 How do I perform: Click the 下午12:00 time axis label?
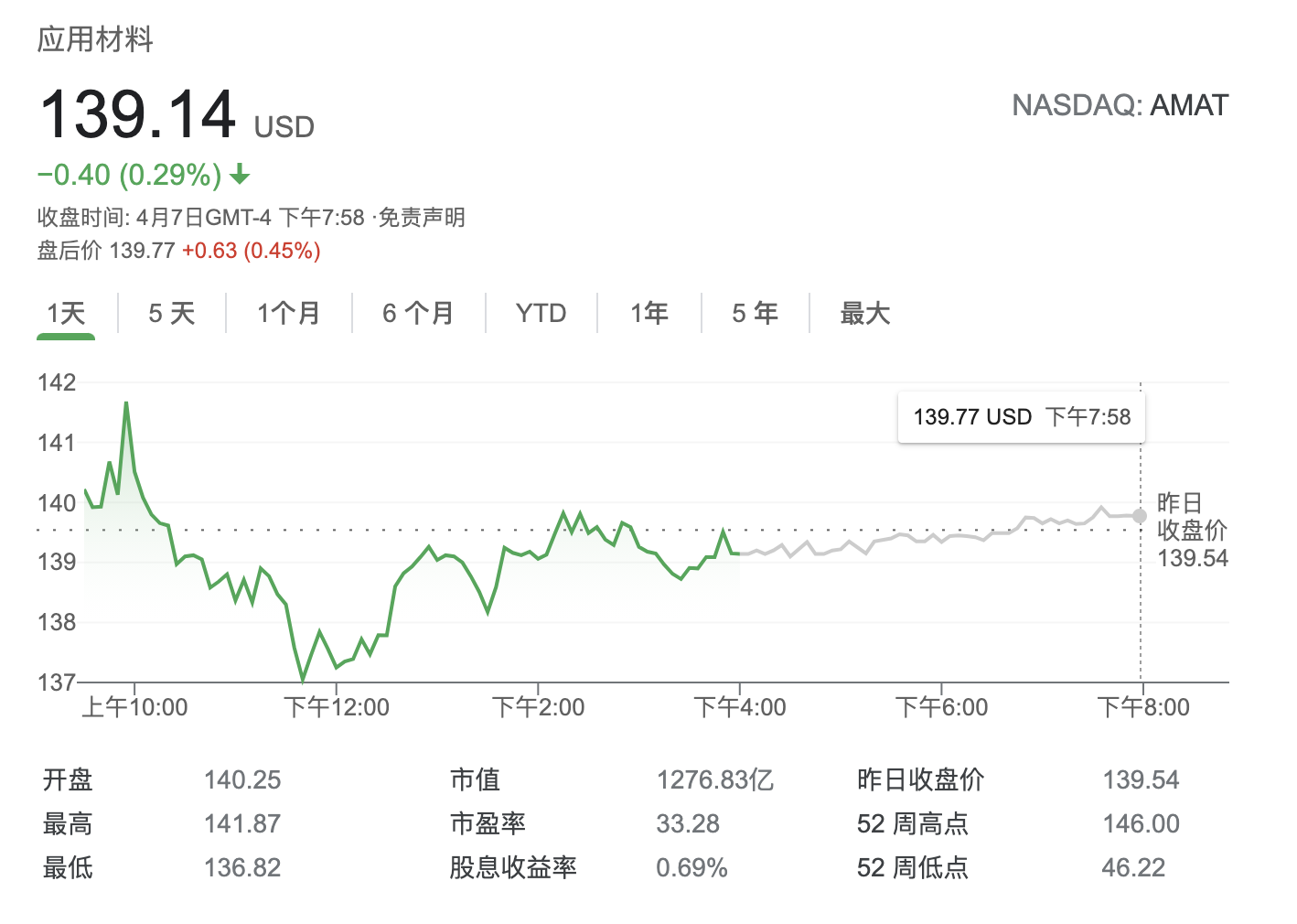[337, 707]
